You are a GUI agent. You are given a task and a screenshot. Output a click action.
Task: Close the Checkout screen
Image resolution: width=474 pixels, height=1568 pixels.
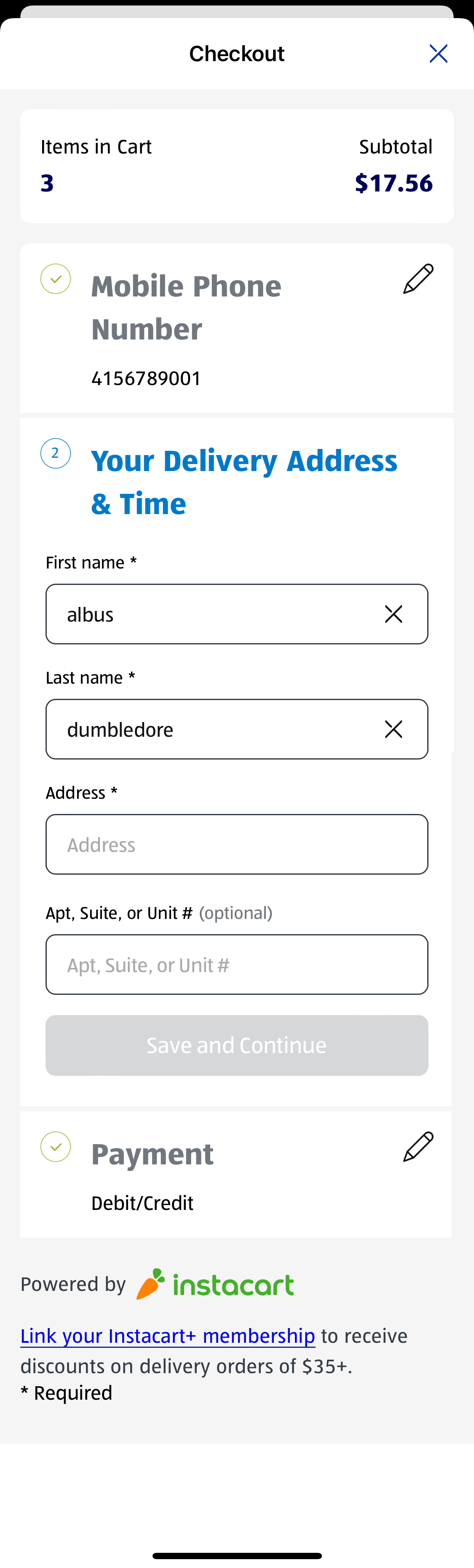[438, 54]
